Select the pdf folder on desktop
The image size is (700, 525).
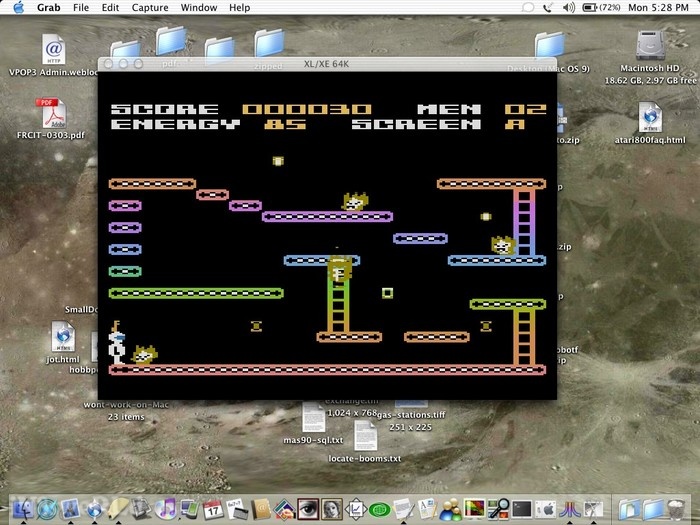(171, 41)
